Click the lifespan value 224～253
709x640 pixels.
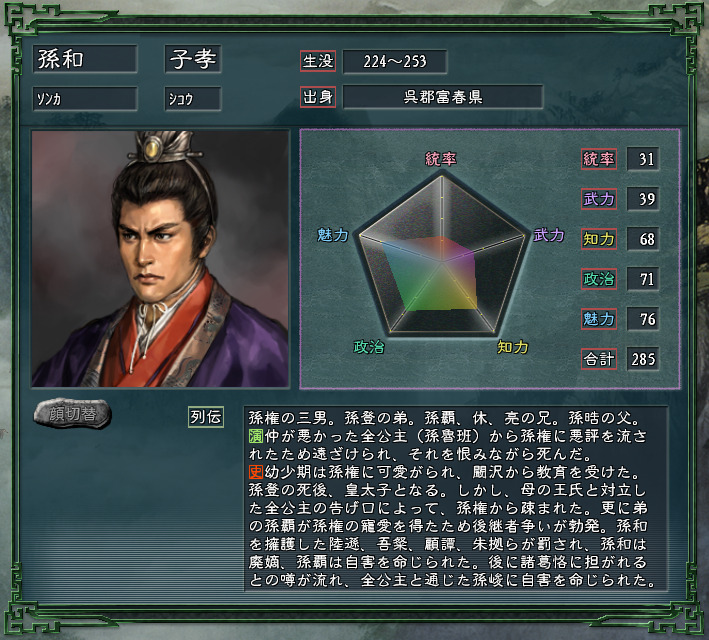coord(395,61)
